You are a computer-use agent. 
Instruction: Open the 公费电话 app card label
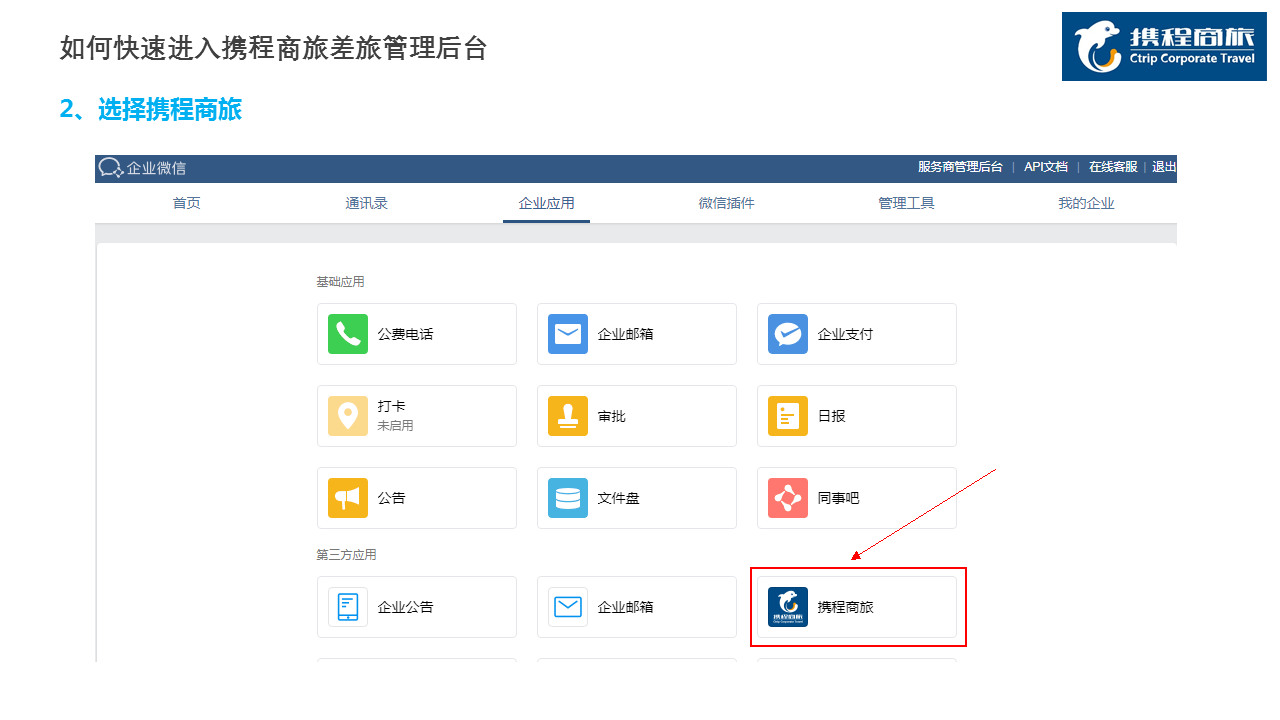[406, 334]
